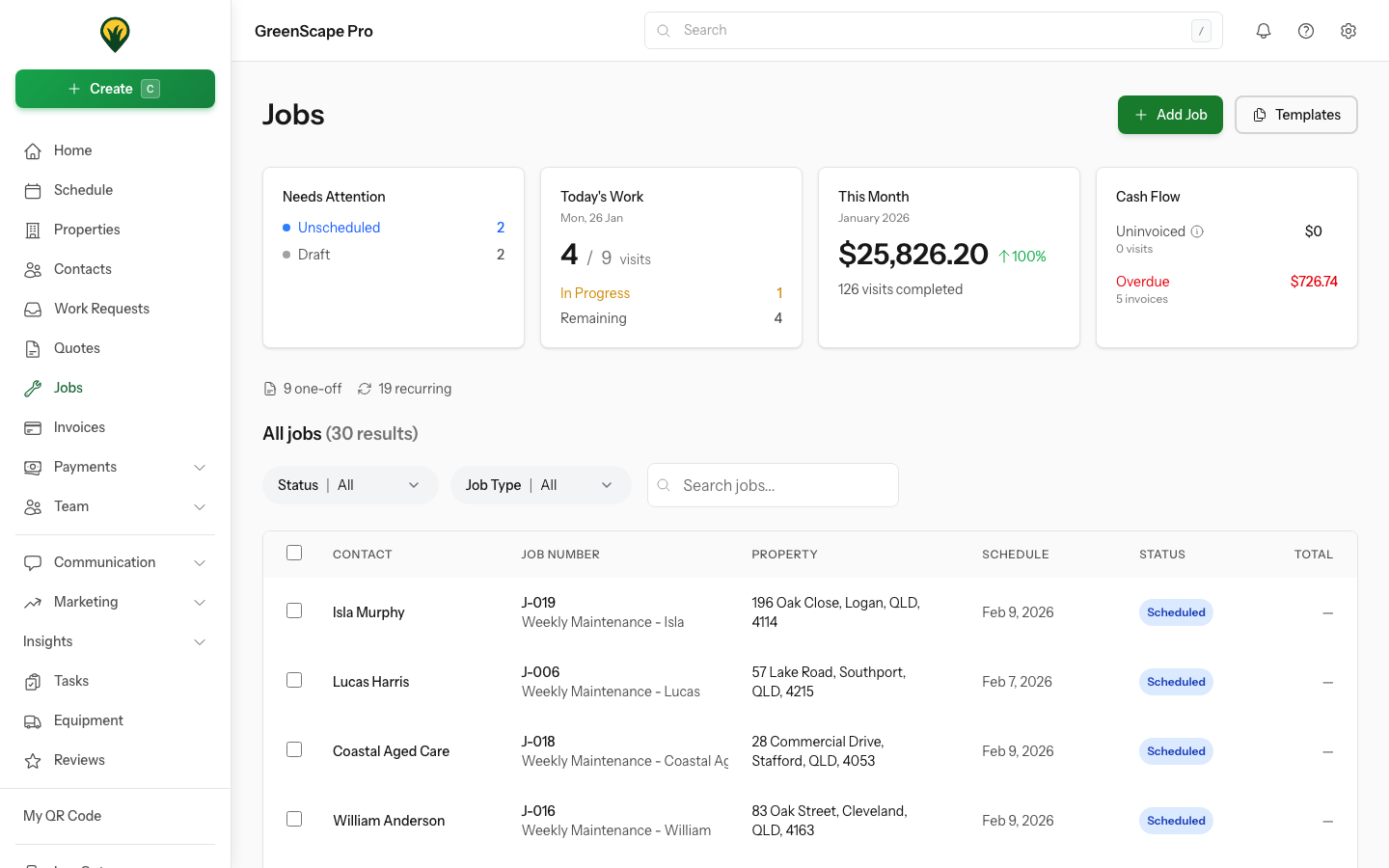Open the Status filter dropdown
Viewport: 1389px width, 868px height.
[350, 484]
